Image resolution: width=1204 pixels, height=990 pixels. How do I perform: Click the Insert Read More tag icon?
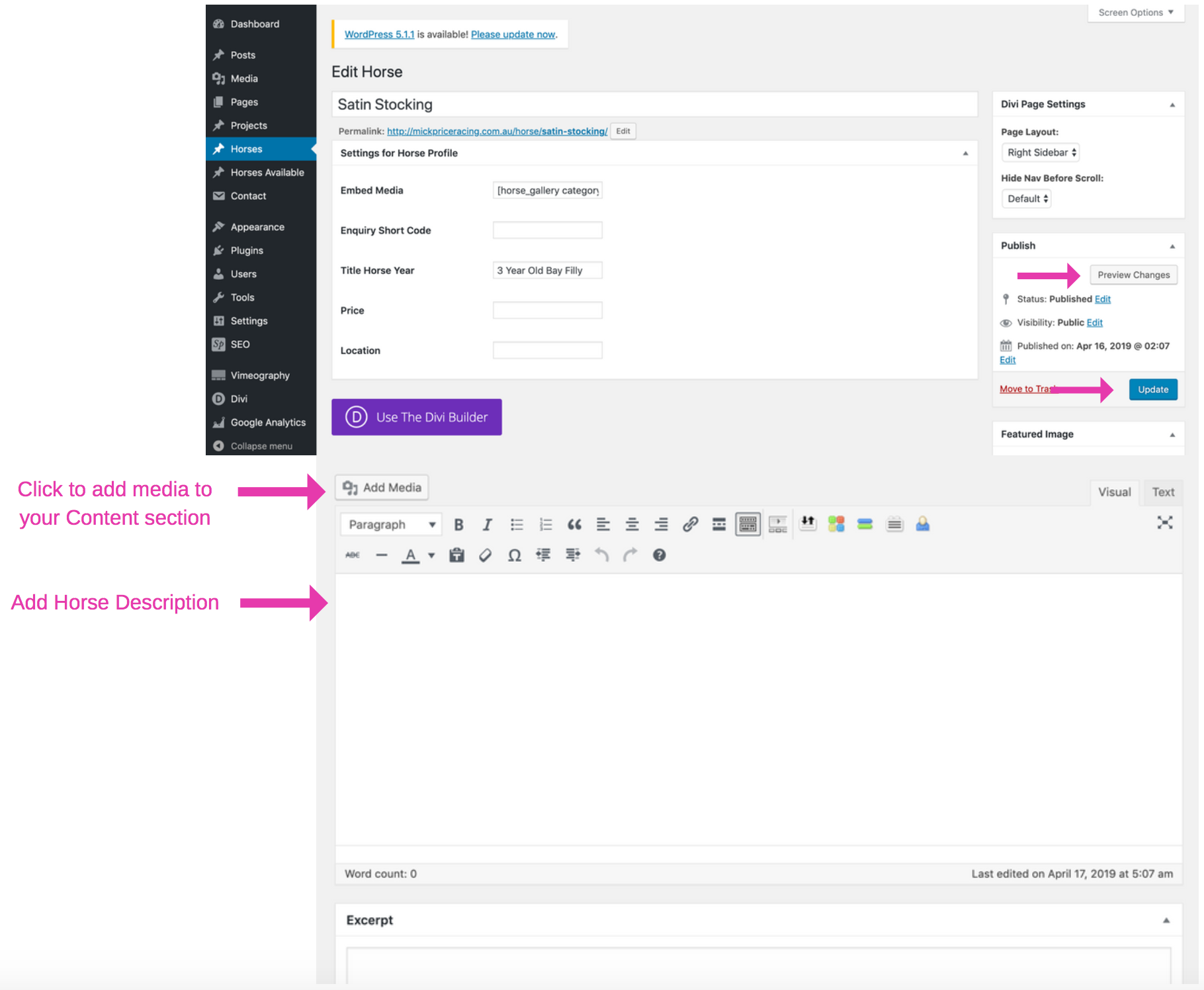[x=718, y=523]
